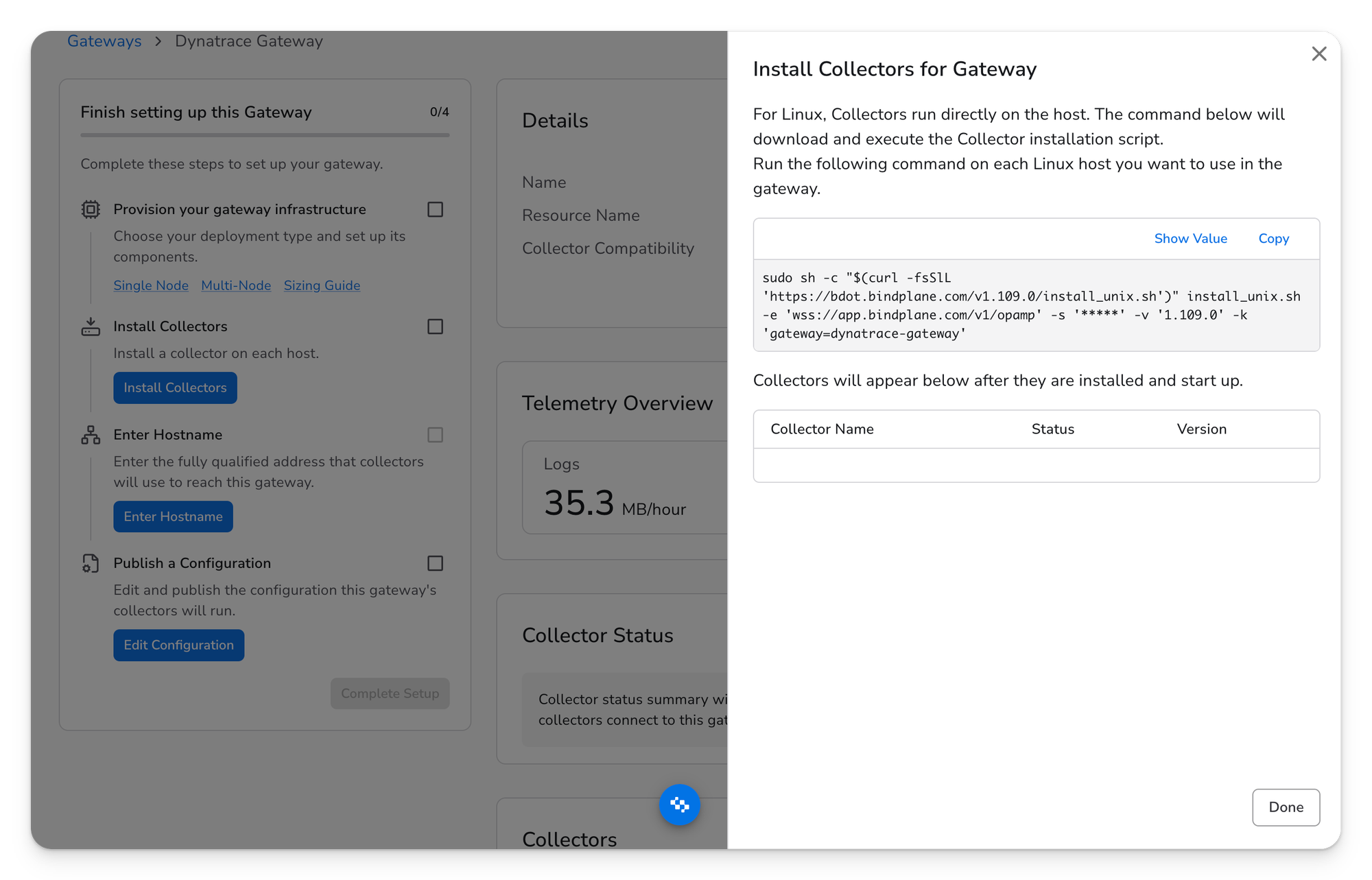Screen dimensions: 1372x880
Task: Click the Edit Configuration button
Action: pyautogui.click(x=178, y=645)
